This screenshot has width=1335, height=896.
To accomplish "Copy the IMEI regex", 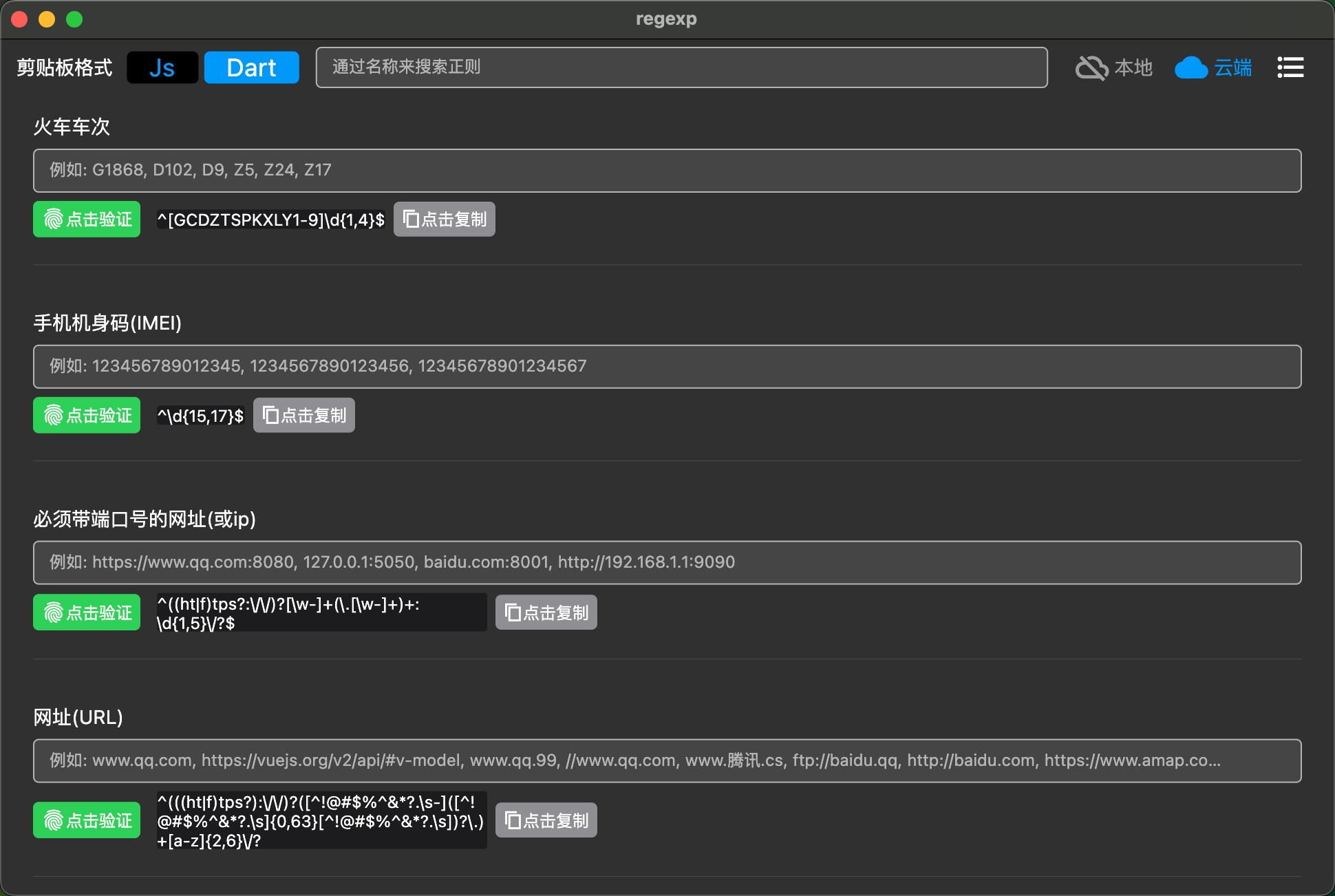I will click(x=304, y=415).
